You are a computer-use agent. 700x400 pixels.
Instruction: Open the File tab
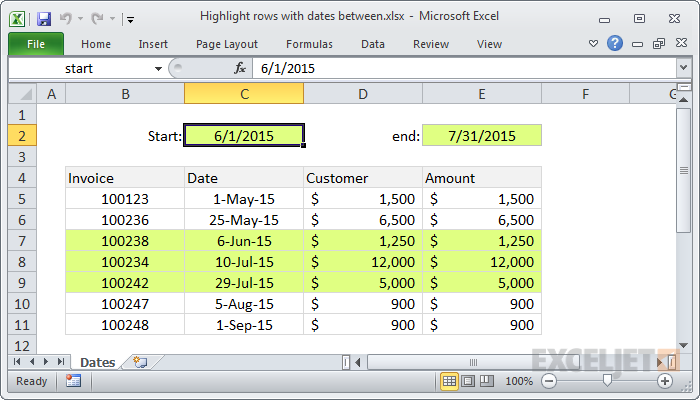click(x=36, y=44)
